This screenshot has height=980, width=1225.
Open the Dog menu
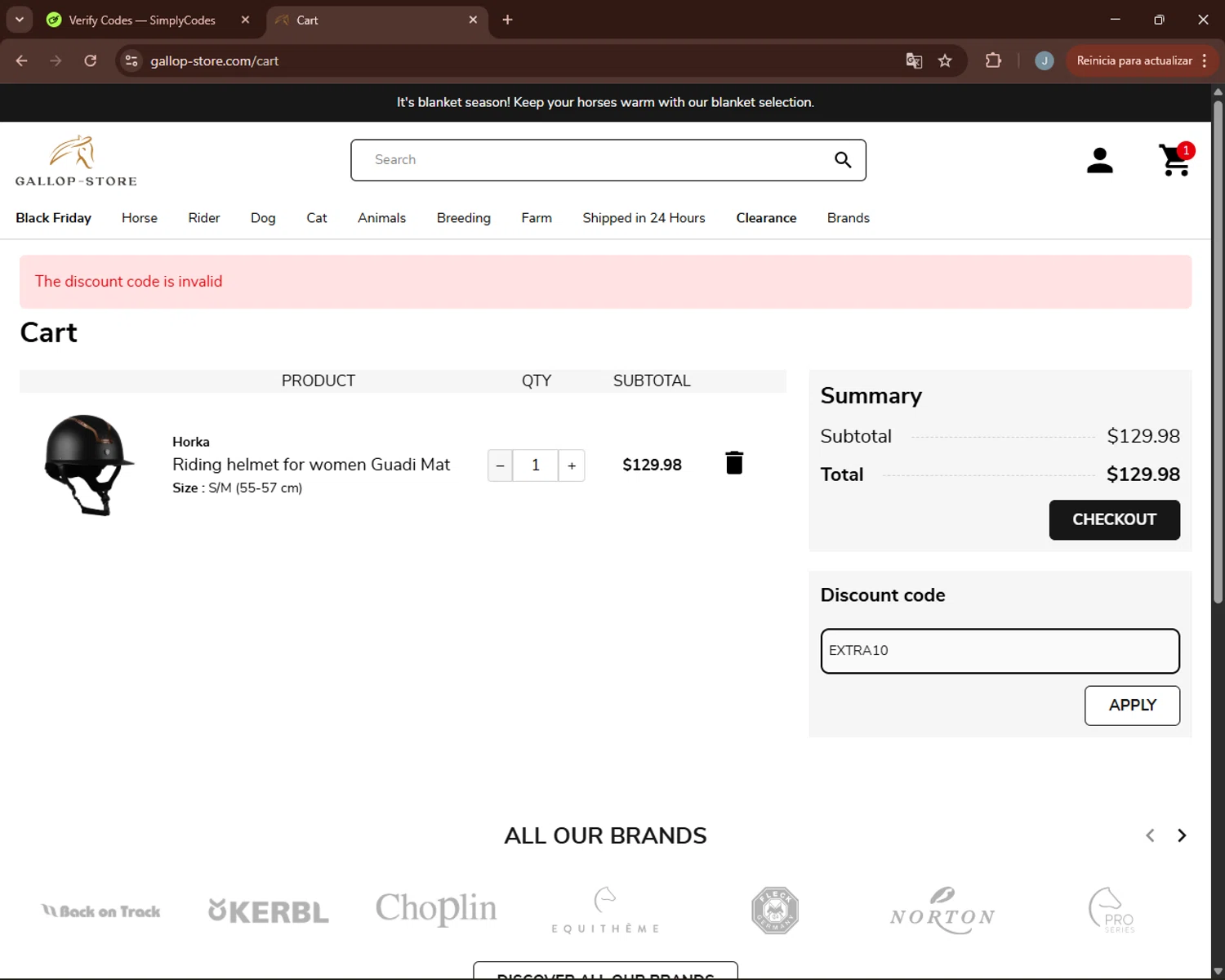263,218
